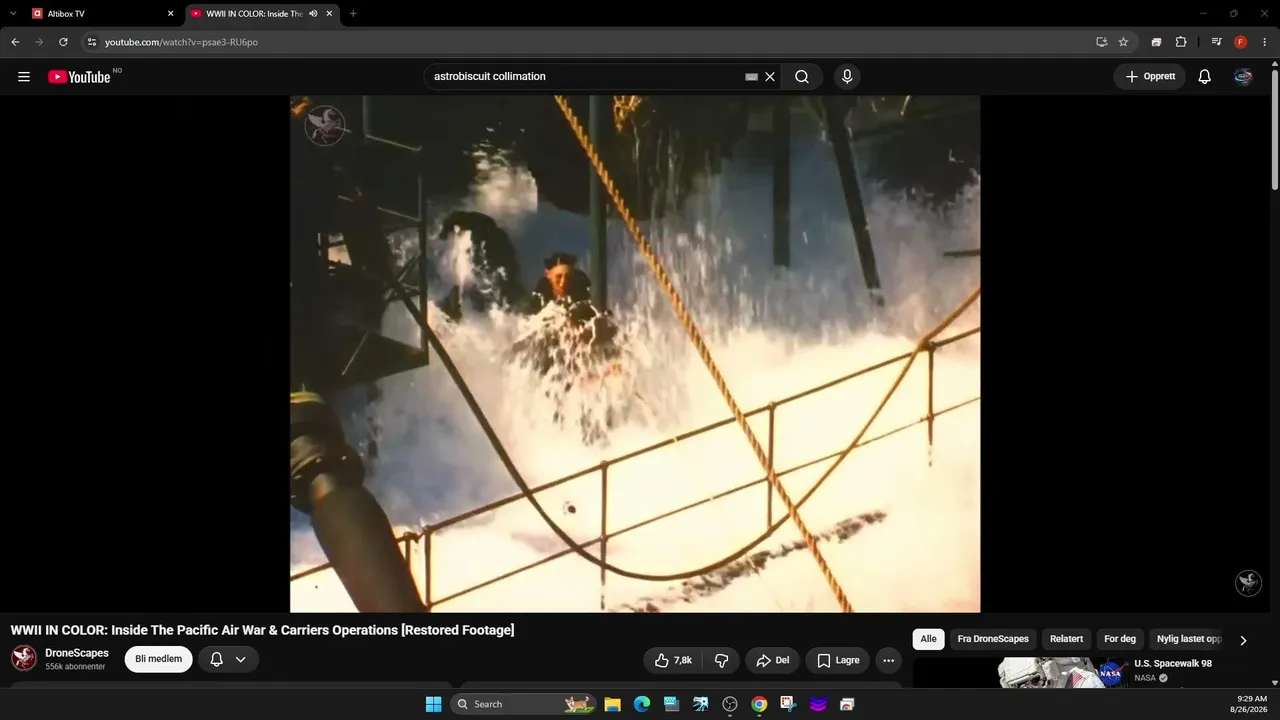Viewport: 1280px width, 720px height.
Task: Open the Windows Start menu
Action: [433, 704]
